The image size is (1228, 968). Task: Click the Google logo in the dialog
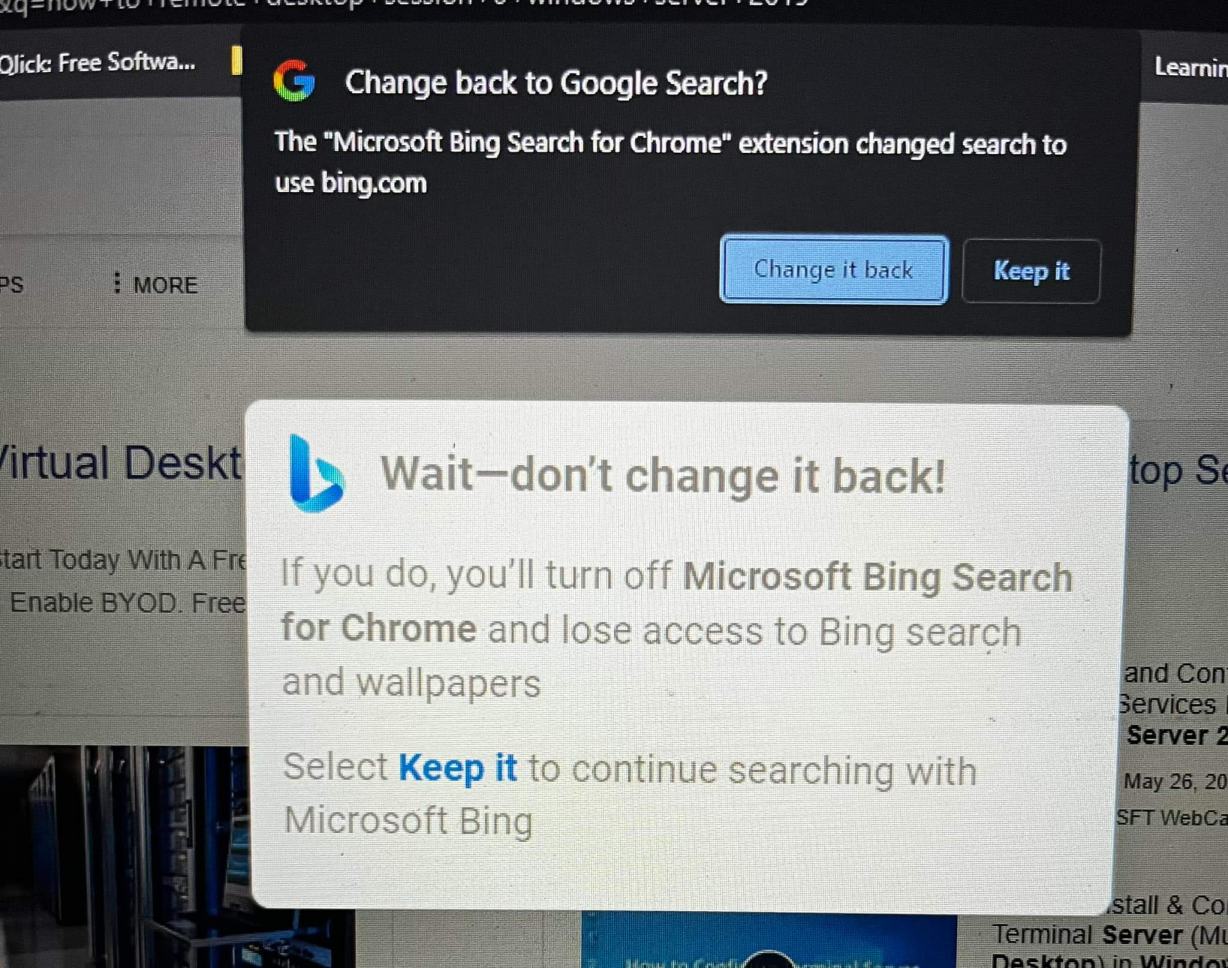(x=294, y=81)
